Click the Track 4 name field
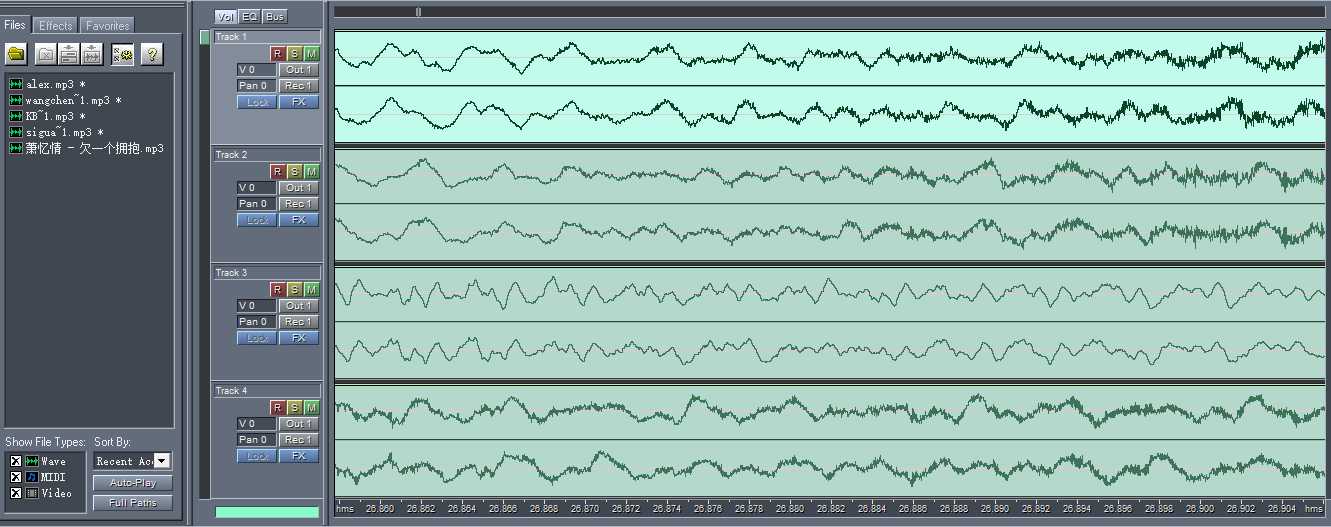 pos(267,391)
